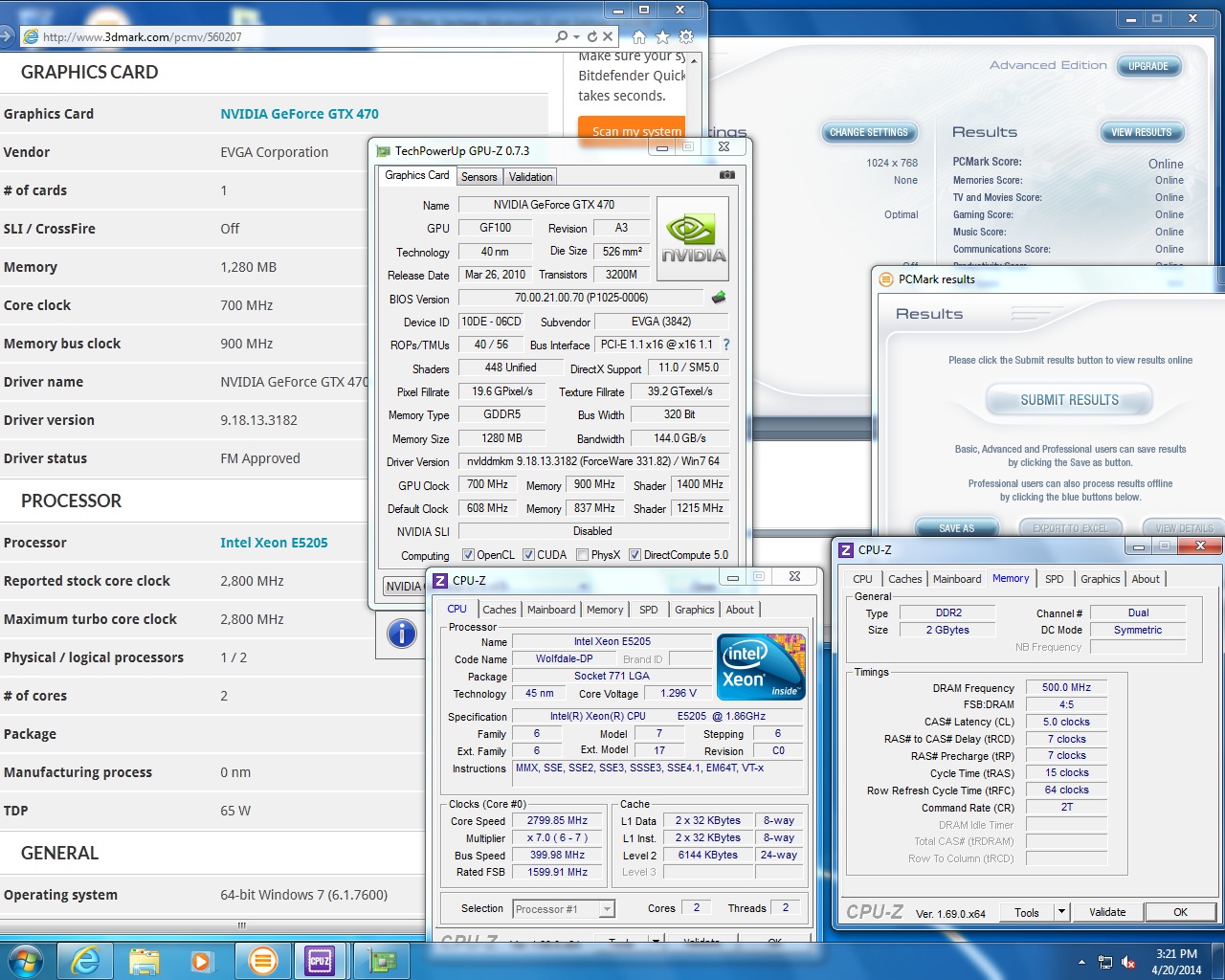Click VIEW RESULTS in PCMark
The image size is (1225, 980).
[x=1141, y=133]
